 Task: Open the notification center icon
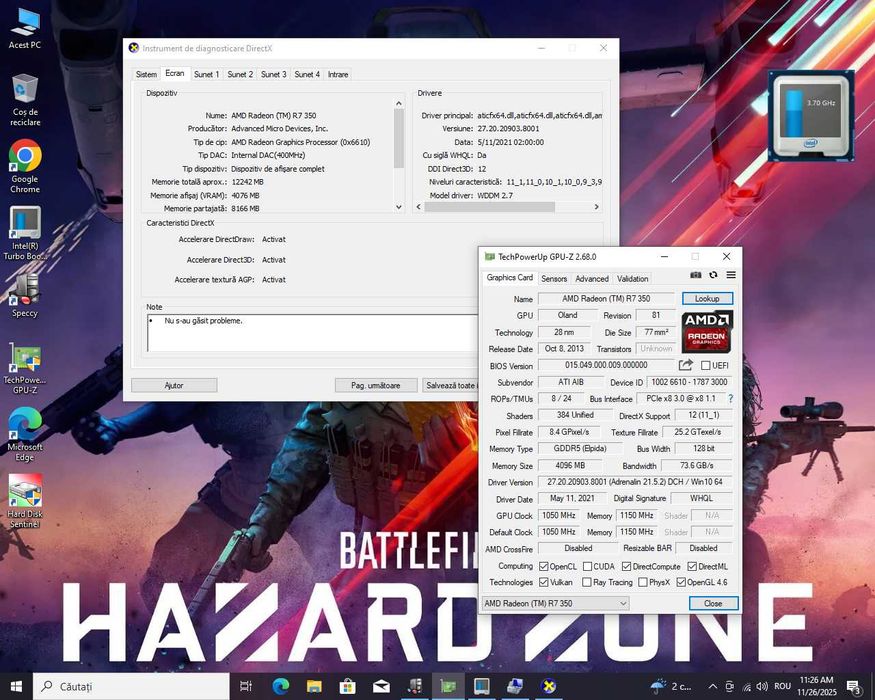(x=853, y=686)
